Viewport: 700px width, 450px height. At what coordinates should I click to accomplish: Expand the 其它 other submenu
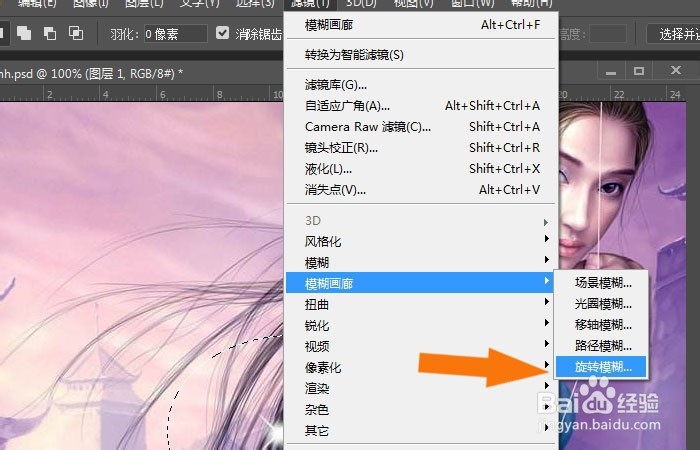pos(421,430)
